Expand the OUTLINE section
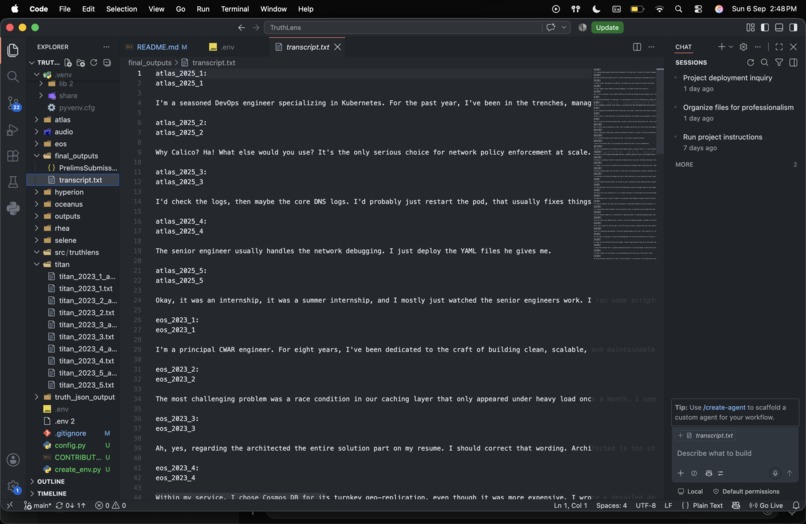The image size is (806, 524). coord(51,481)
